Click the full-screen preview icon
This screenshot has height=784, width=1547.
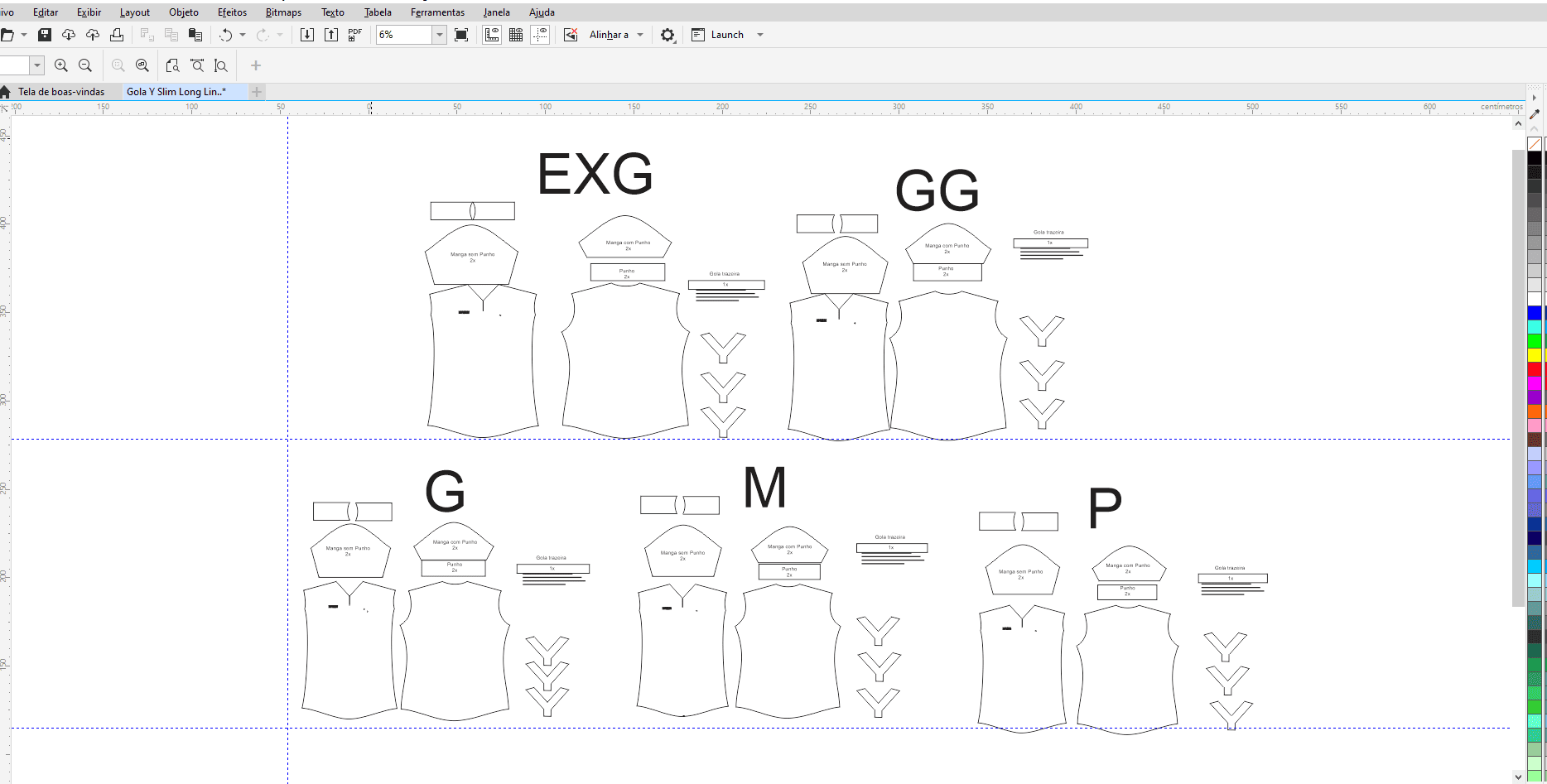pyautogui.click(x=461, y=35)
